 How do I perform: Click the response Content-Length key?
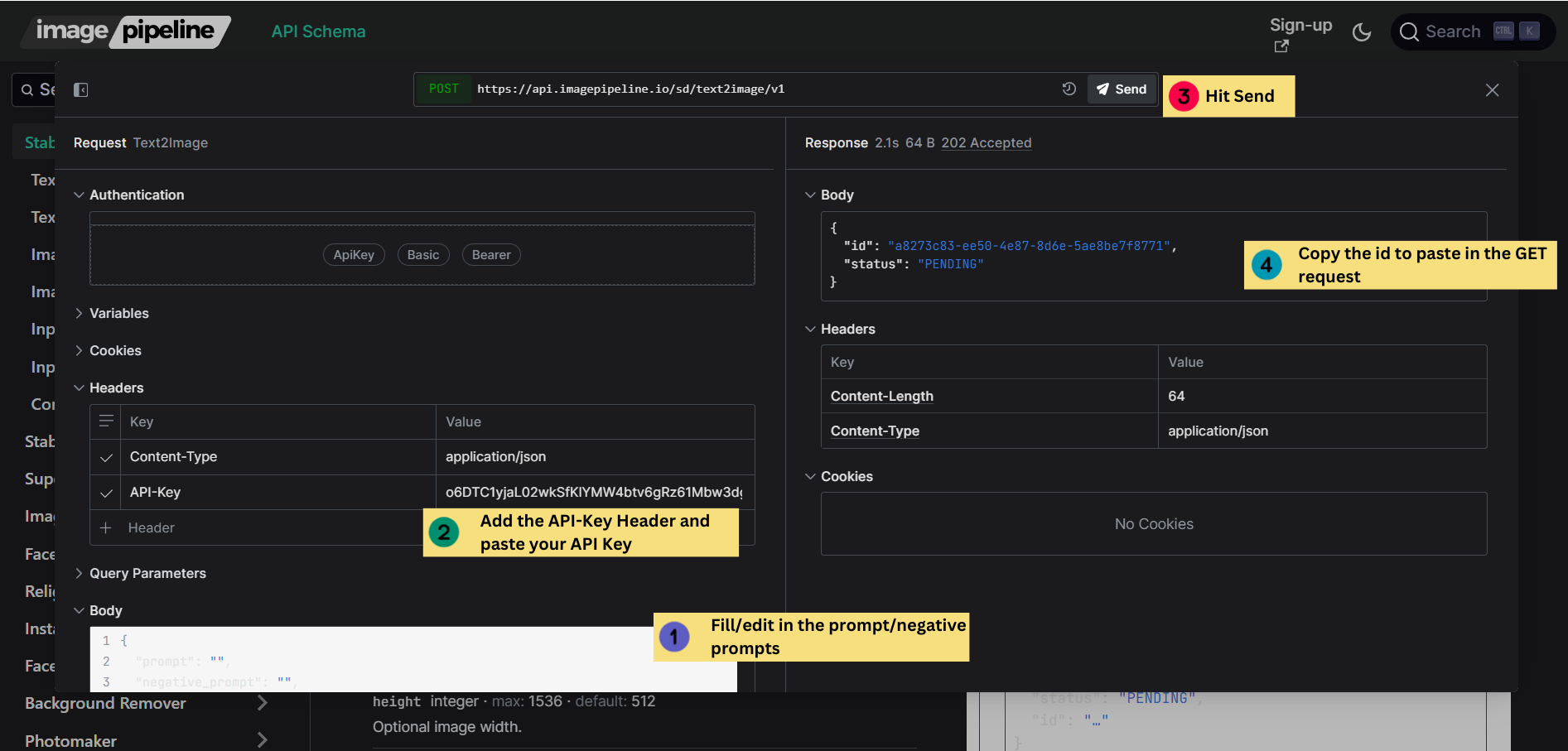[881, 396]
